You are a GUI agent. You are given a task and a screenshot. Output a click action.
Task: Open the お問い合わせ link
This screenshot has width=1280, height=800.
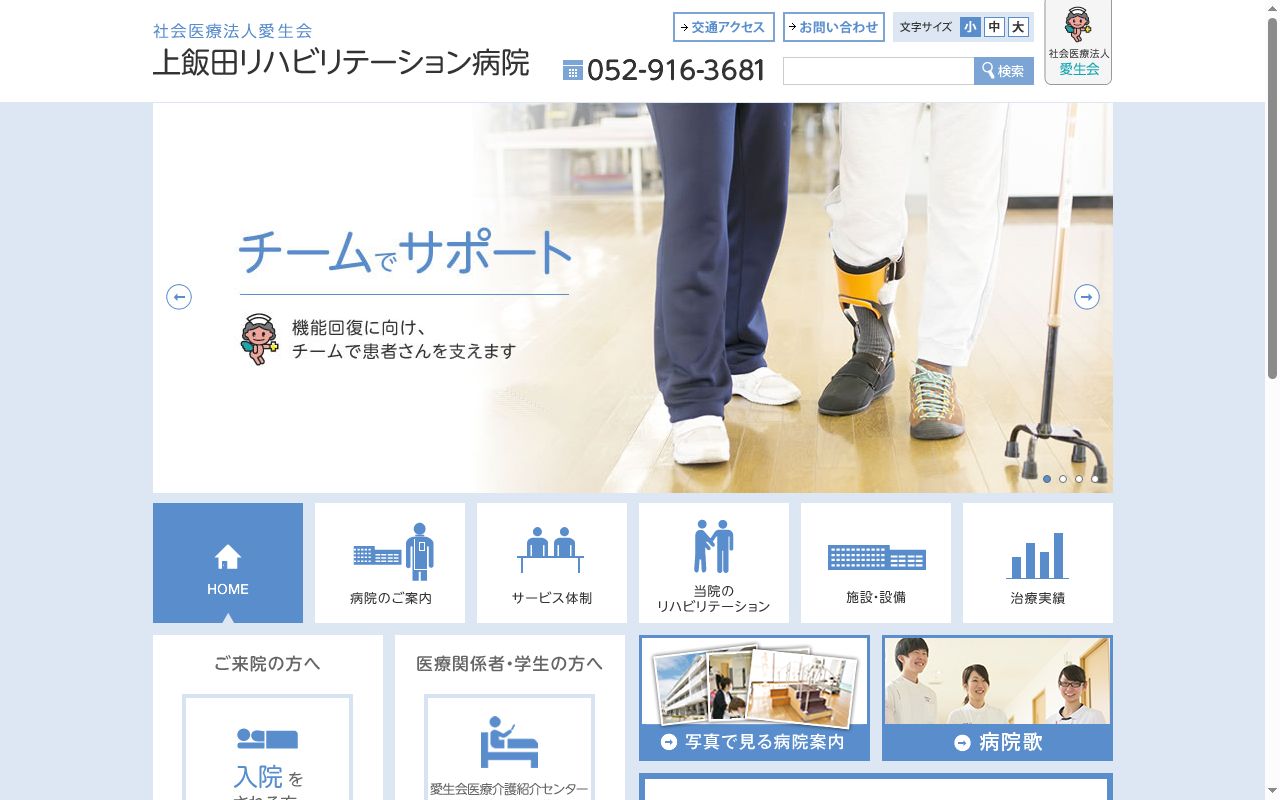(x=833, y=27)
